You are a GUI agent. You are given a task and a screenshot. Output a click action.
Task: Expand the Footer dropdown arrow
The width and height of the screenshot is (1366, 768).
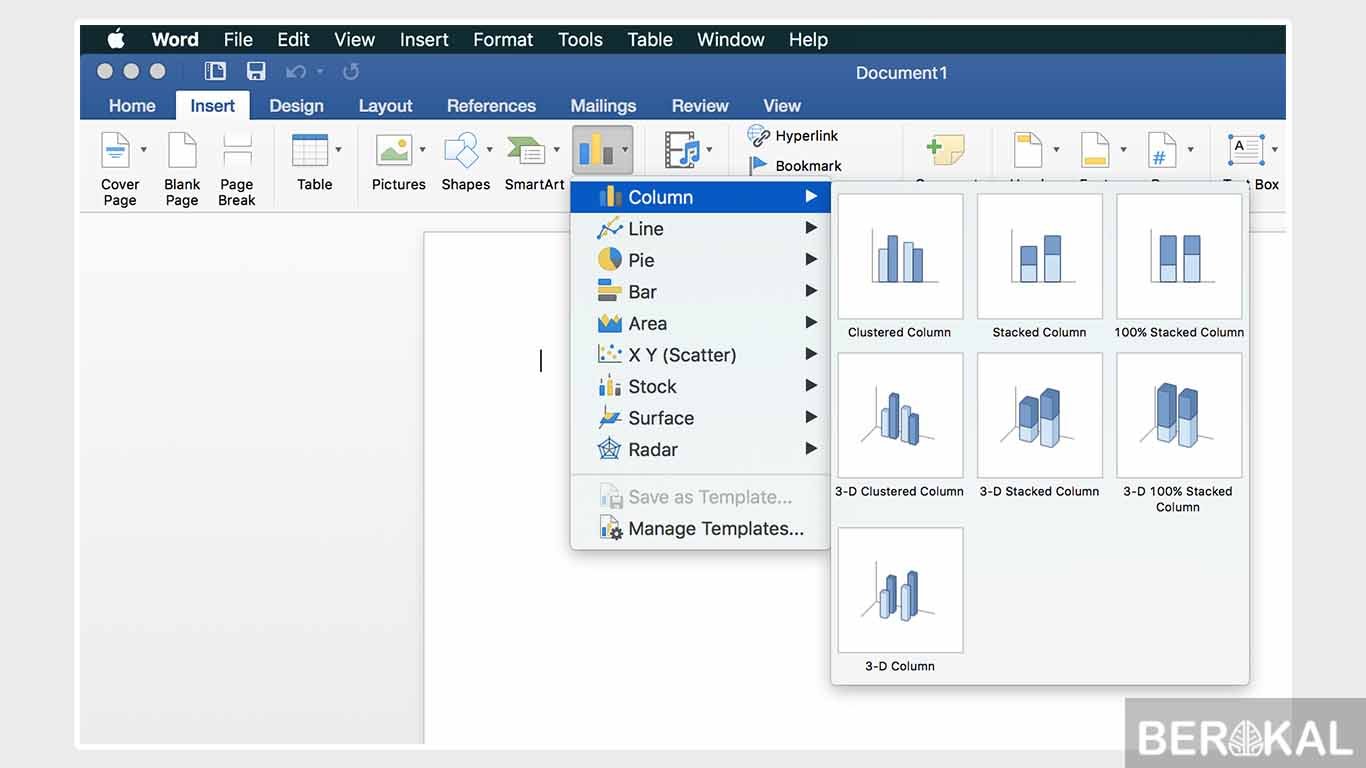[x=1123, y=150]
